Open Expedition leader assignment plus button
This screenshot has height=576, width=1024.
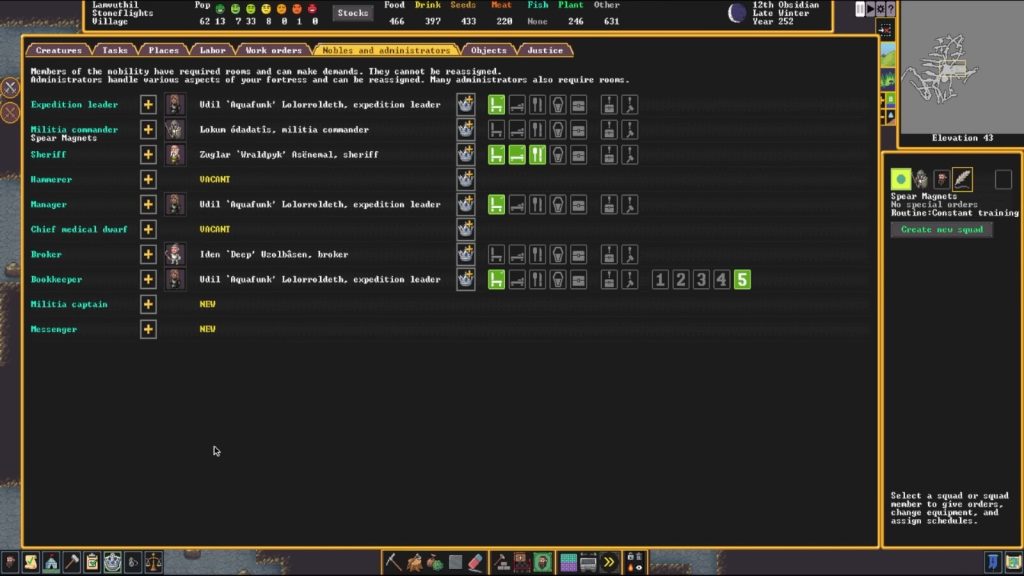[148, 104]
